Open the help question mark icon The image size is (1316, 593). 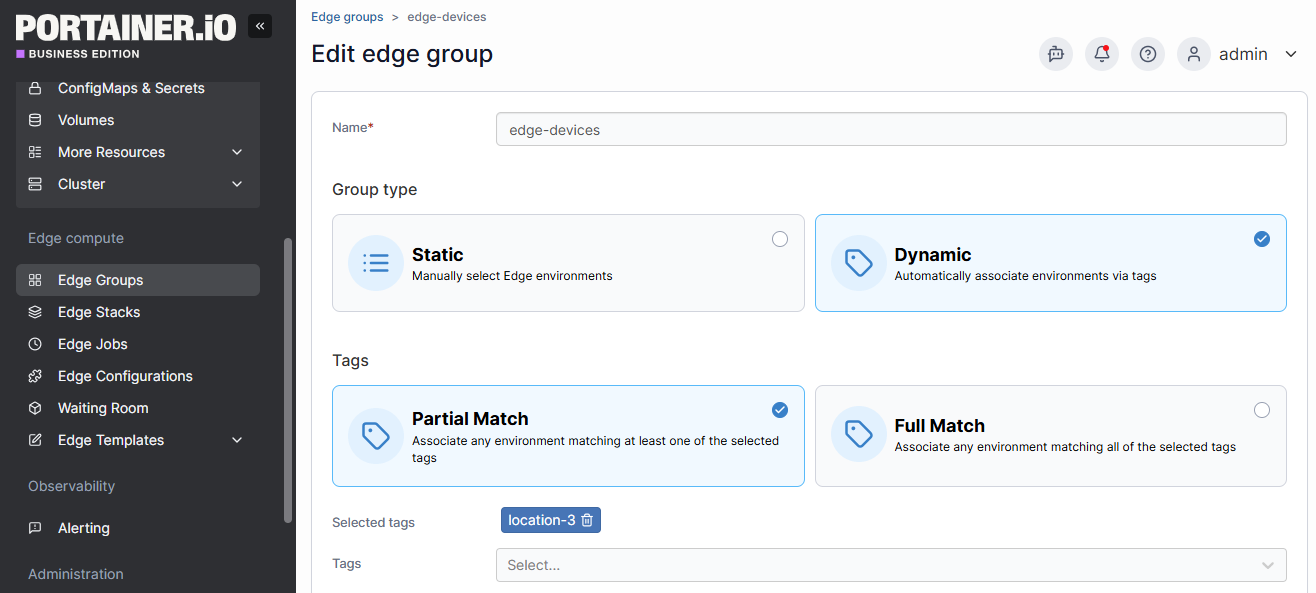pyautogui.click(x=1148, y=54)
